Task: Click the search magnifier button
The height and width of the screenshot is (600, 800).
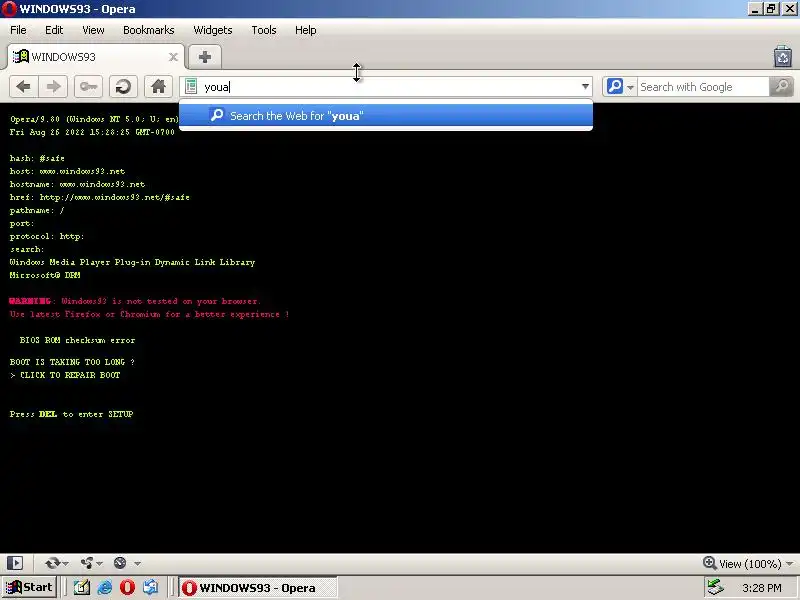Action: [x=781, y=87]
